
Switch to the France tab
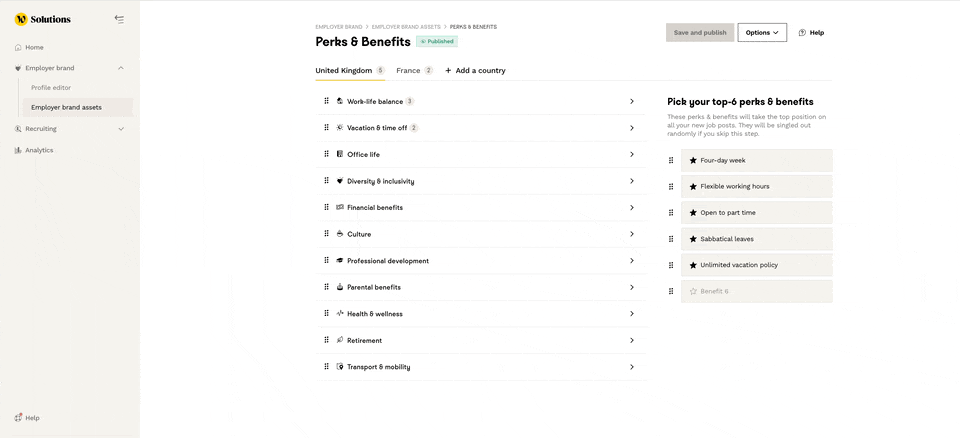coord(408,71)
